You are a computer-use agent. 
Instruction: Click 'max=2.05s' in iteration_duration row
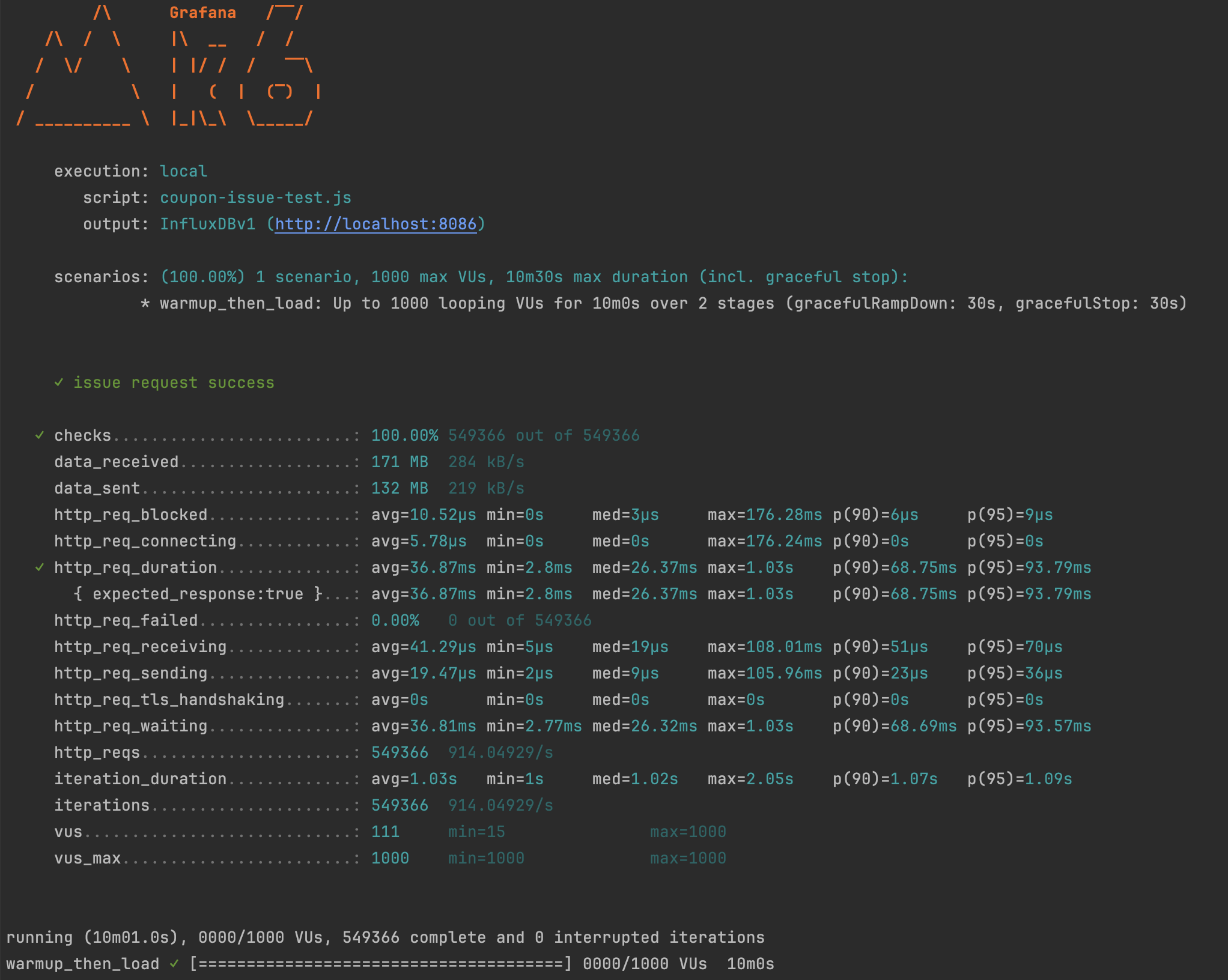tap(750, 779)
